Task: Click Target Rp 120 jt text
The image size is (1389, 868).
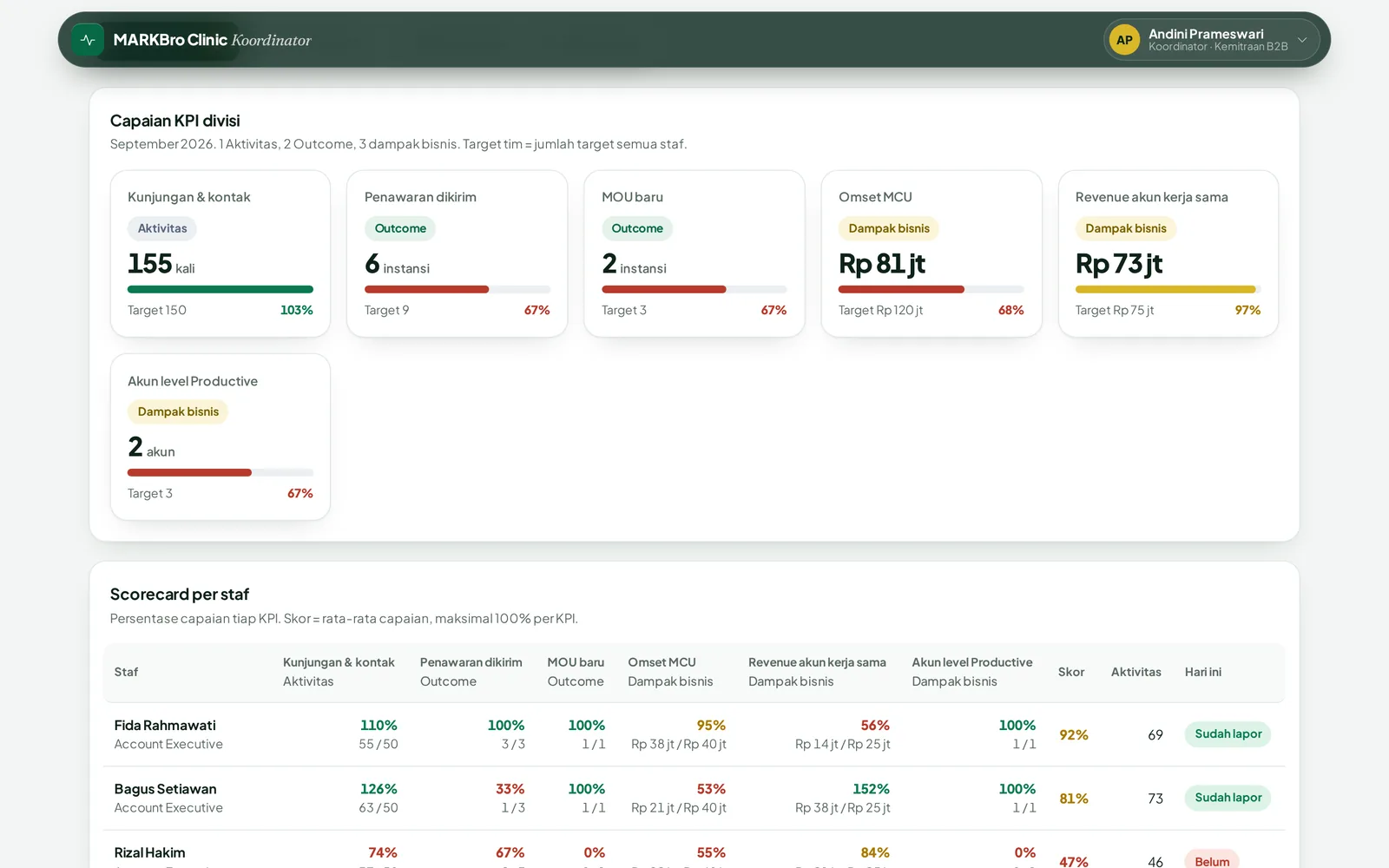Action: tap(880, 310)
